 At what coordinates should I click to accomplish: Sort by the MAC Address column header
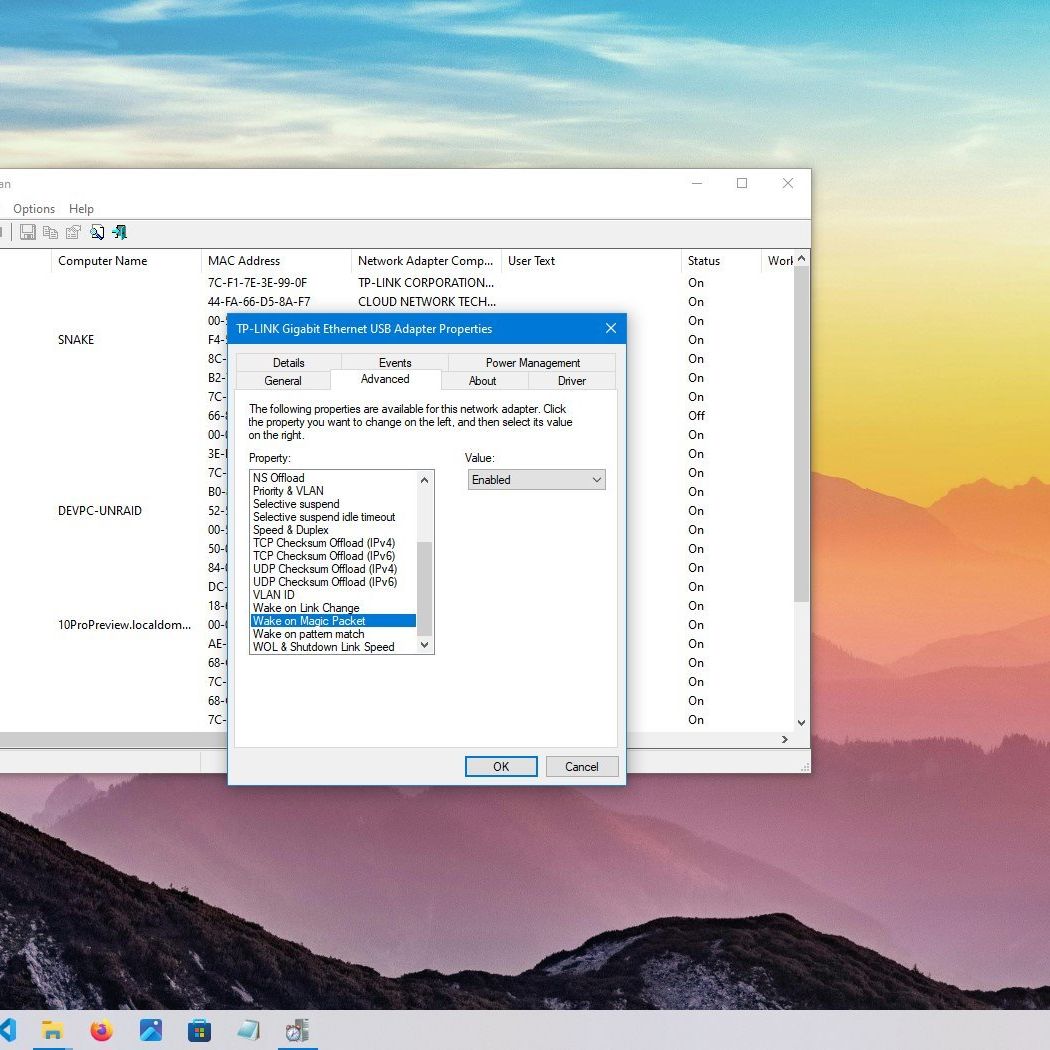coord(244,261)
